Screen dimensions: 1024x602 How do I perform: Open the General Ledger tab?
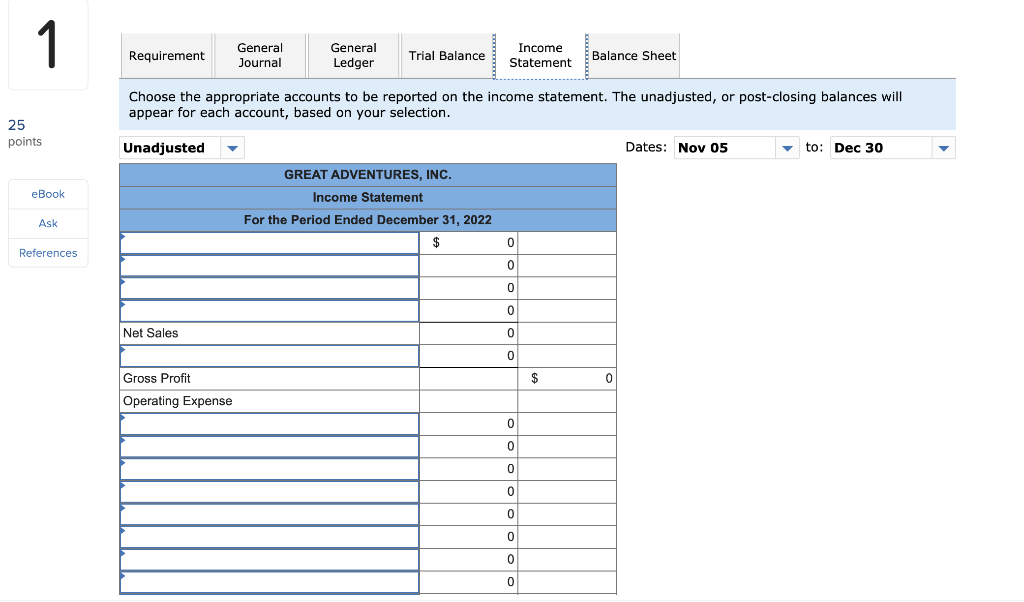point(353,55)
